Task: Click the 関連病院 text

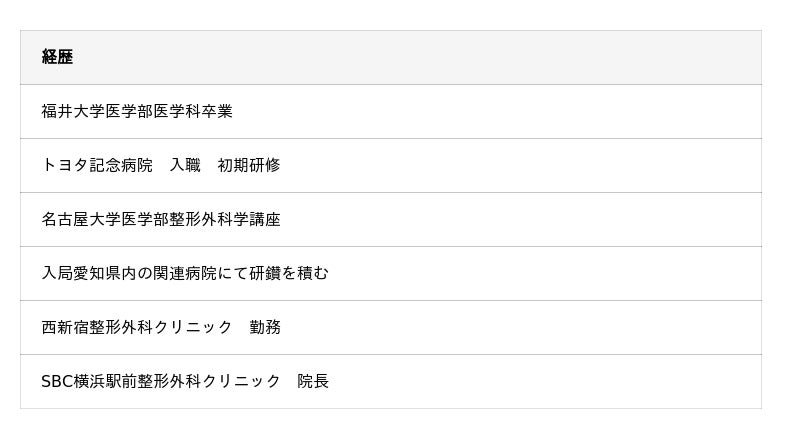Action: [x=185, y=273]
